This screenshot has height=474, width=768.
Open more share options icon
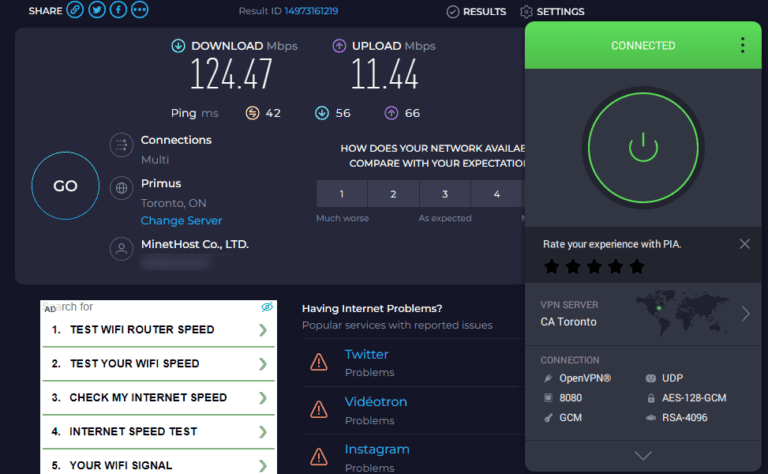pyautogui.click(x=140, y=10)
